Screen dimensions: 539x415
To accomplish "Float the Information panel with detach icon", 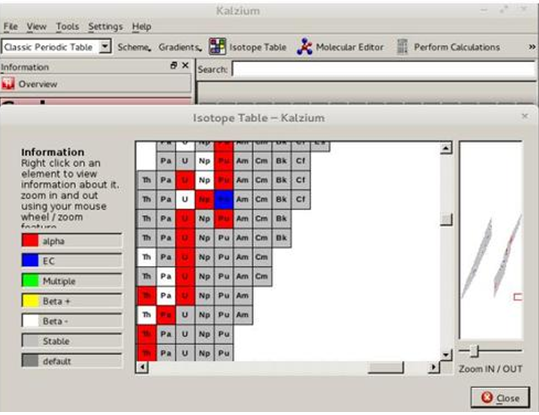I will pyautogui.click(x=174, y=65).
